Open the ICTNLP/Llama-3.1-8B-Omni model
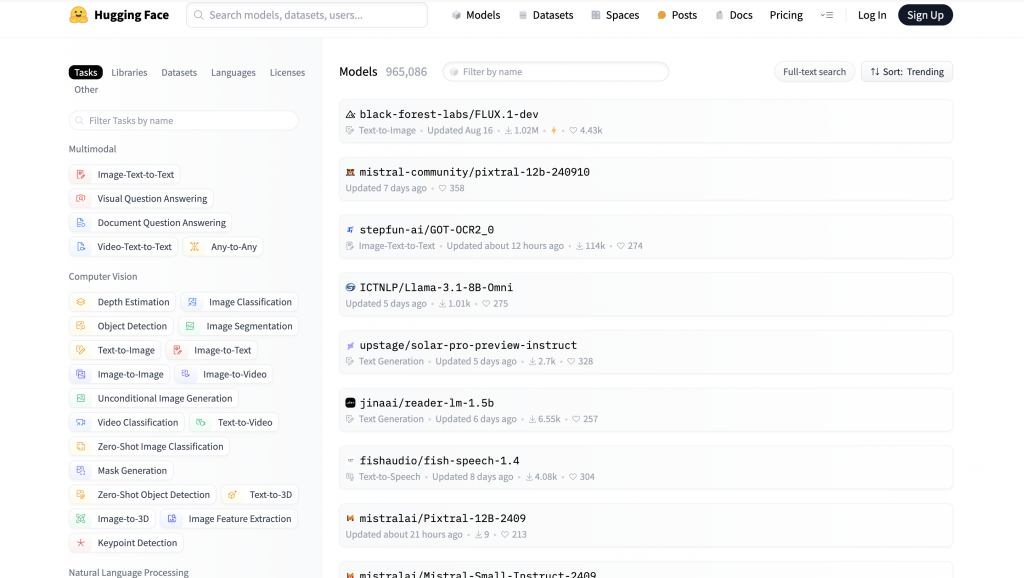 (645, 295)
